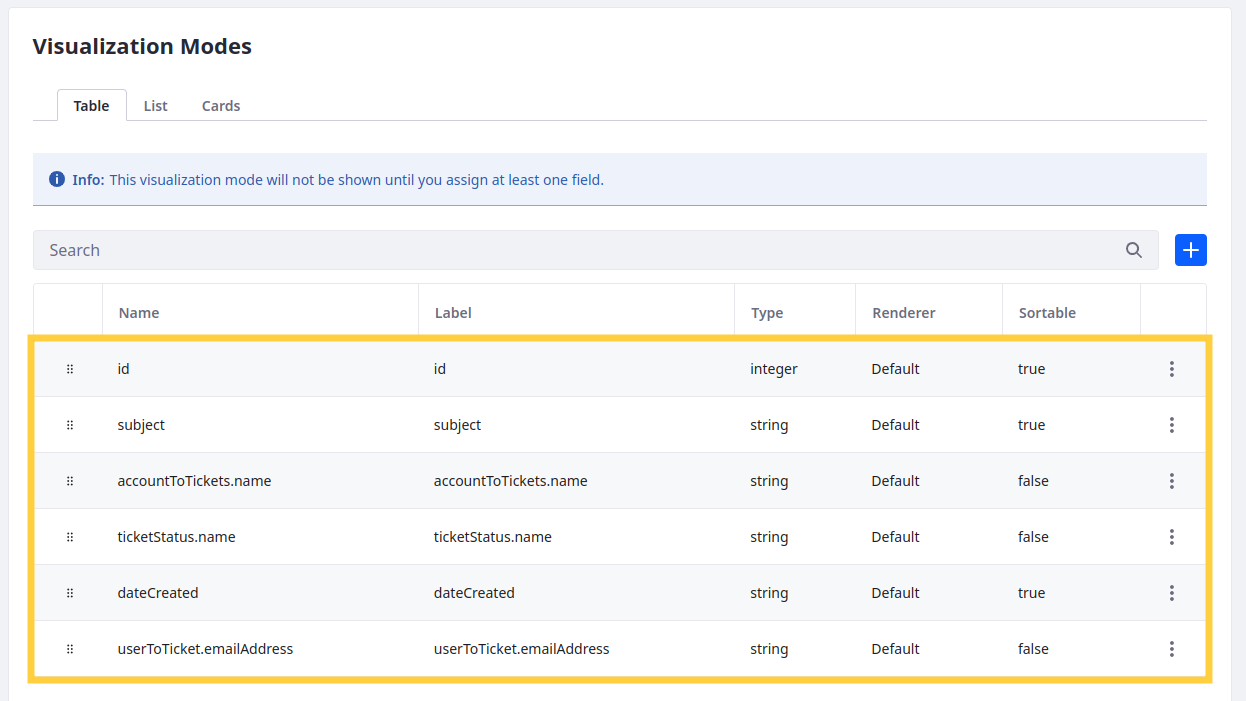Select drag handle for userToTicket.emailAddress row

click(x=70, y=649)
